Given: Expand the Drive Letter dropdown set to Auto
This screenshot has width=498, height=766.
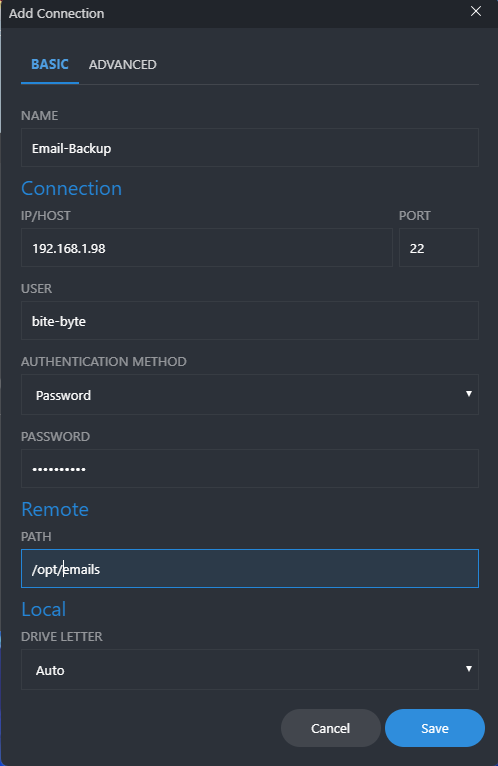Looking at the screenshot, I should 250,670.
